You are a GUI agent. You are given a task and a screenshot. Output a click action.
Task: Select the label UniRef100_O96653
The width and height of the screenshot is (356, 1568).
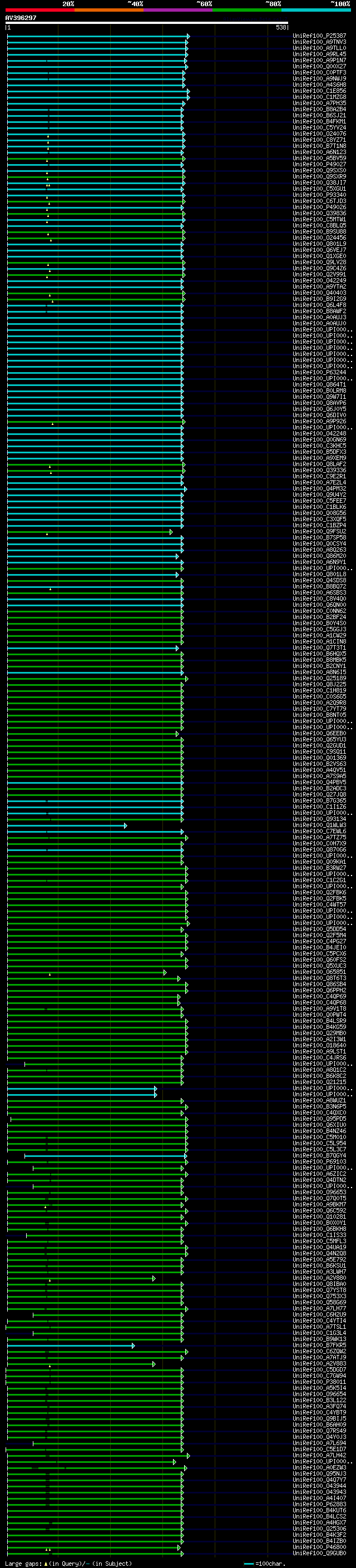coord(319,1192)
